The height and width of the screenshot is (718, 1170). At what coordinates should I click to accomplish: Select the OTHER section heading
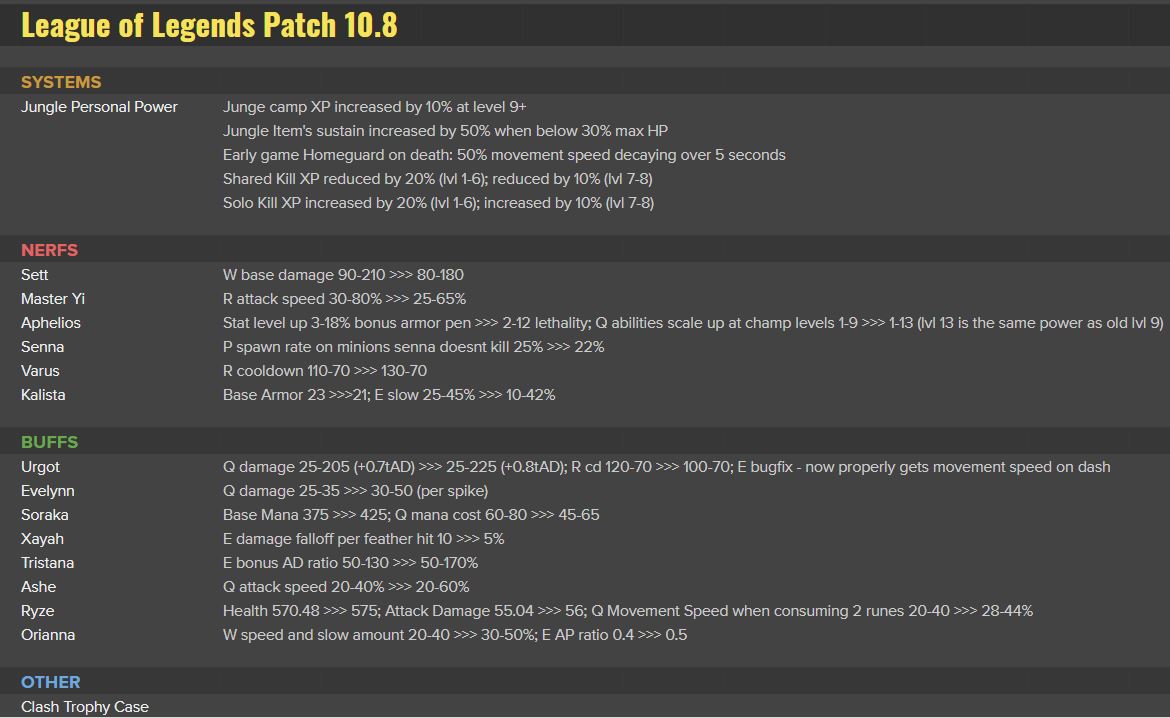(x=51, y=682)
